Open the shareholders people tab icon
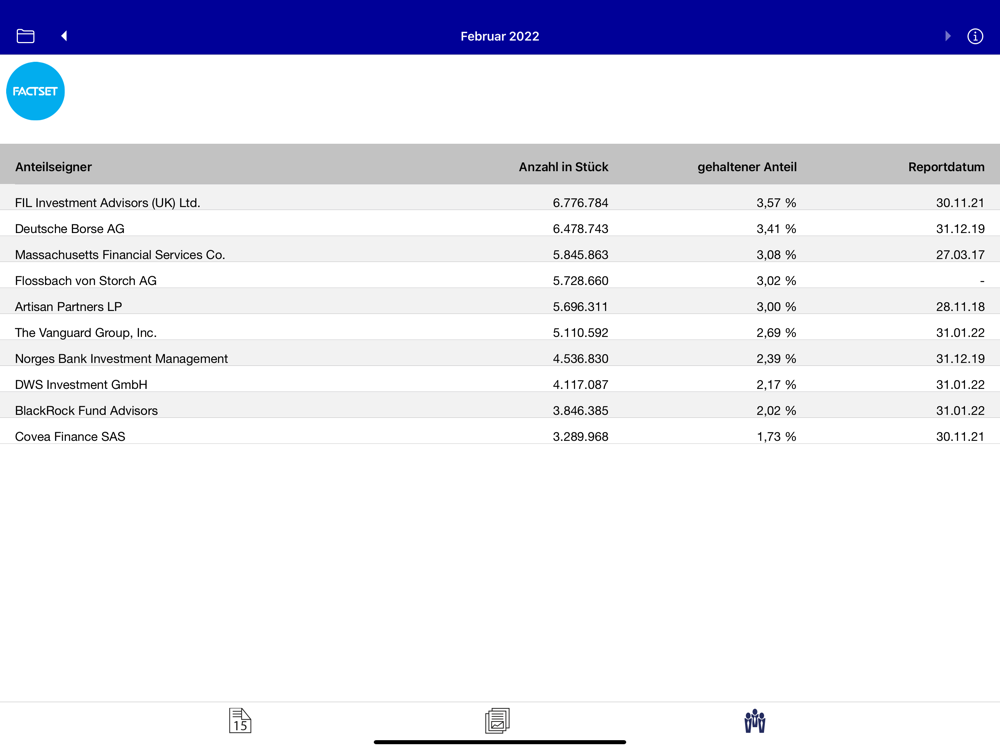The image size is (1000, 750). pos(755,721)
